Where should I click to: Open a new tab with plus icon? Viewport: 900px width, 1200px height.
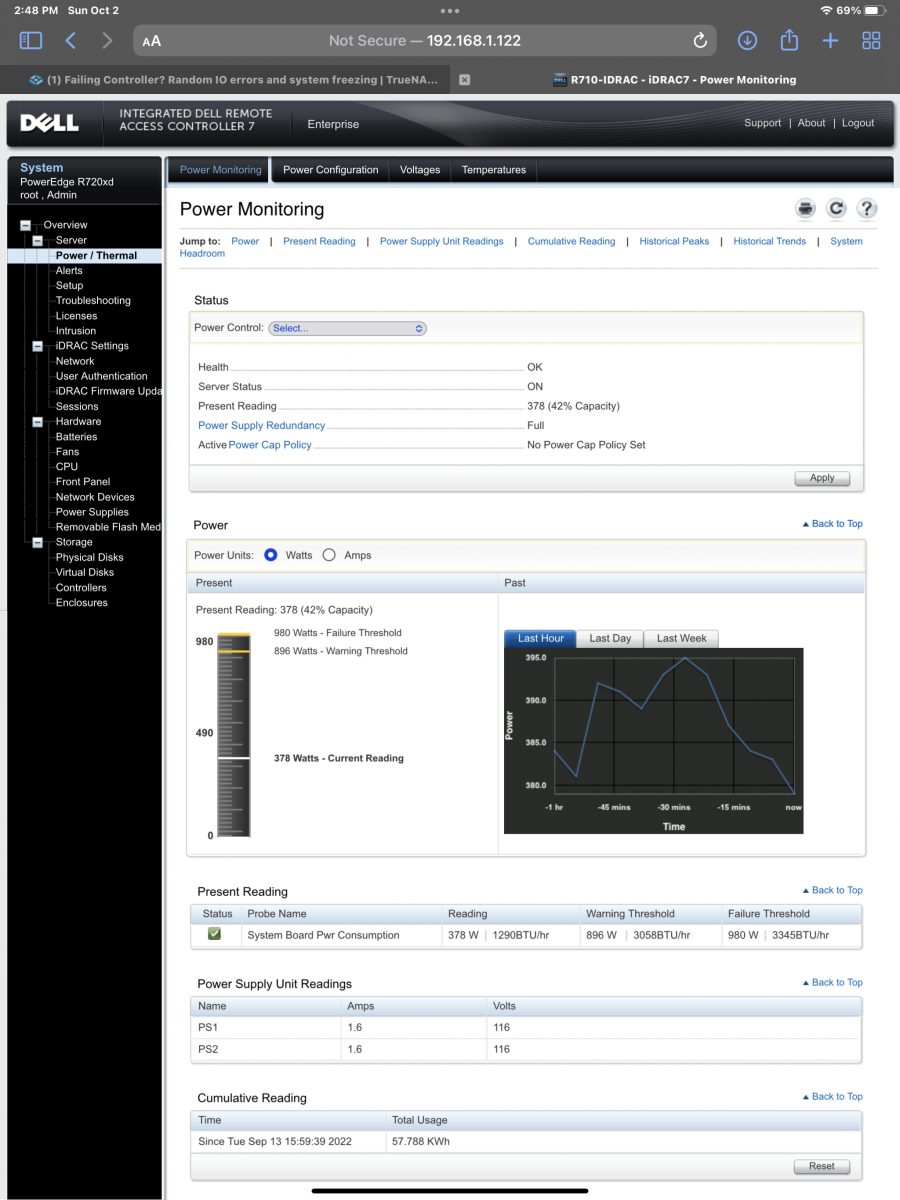pos(830,40)
